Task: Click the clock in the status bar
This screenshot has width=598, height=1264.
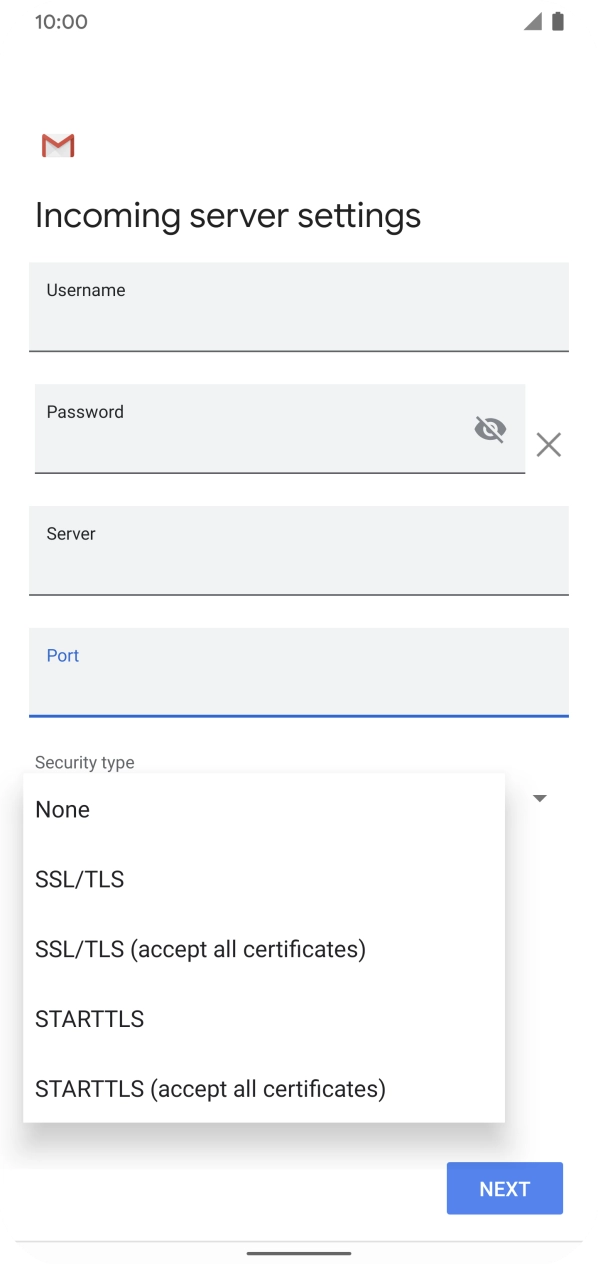Action: pos(59,21)
